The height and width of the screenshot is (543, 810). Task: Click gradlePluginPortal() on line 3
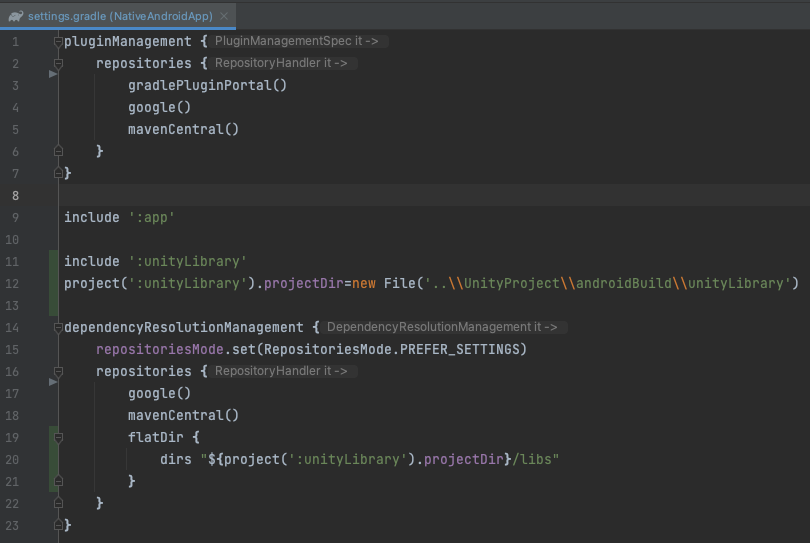coord(207,85)
